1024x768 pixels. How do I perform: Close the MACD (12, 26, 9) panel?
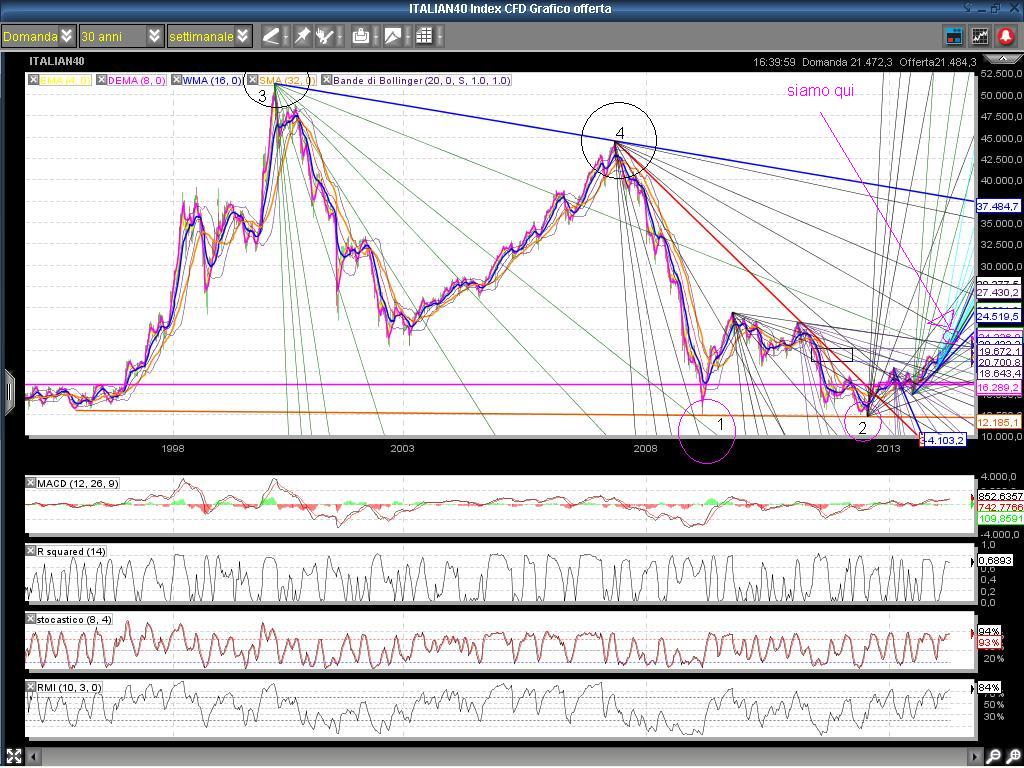[x=31, y=483]
